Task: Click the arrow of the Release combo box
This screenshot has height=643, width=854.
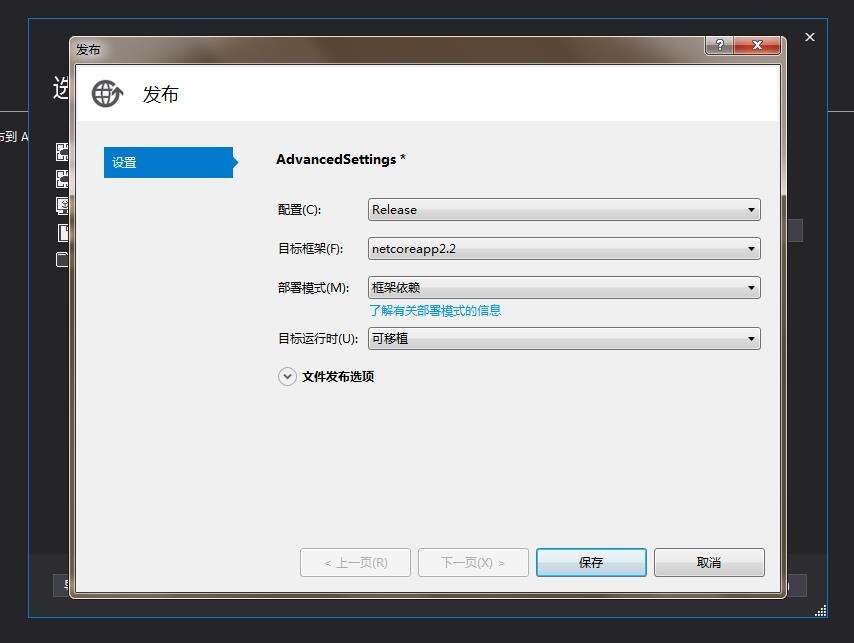Action: (x=751, y=210)
